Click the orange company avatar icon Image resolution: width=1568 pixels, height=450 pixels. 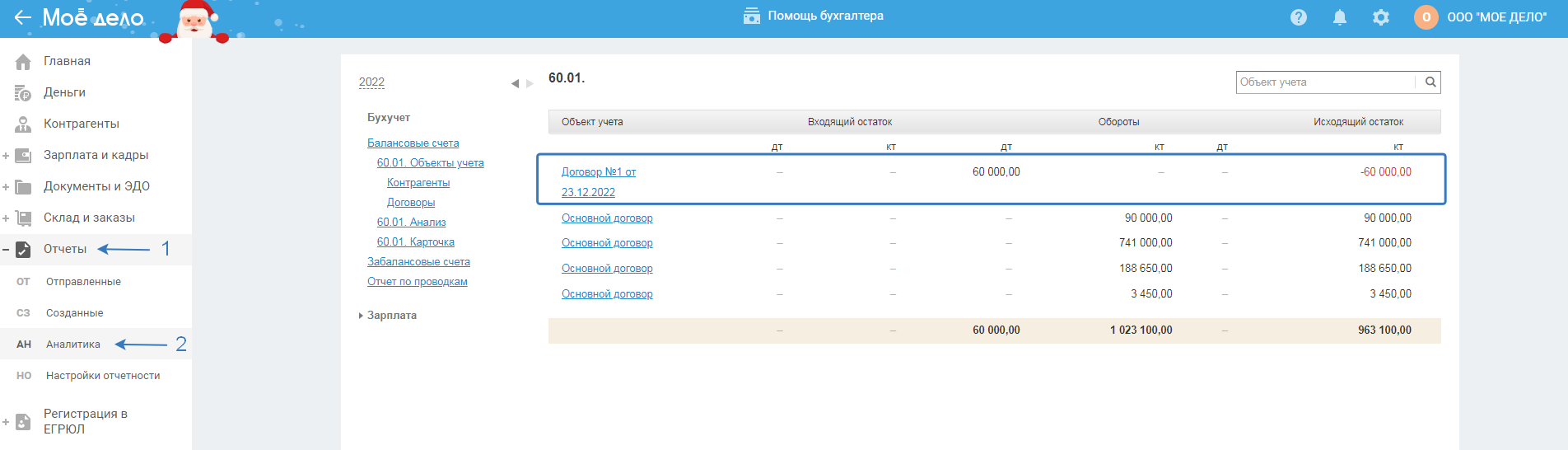pos(1426,17)
